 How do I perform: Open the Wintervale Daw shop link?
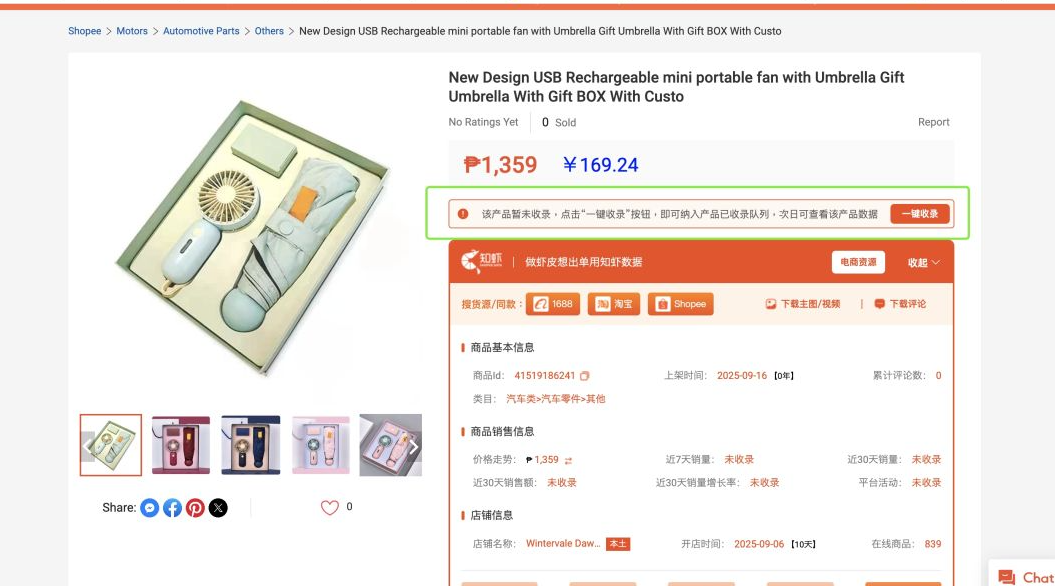point(563,544)
